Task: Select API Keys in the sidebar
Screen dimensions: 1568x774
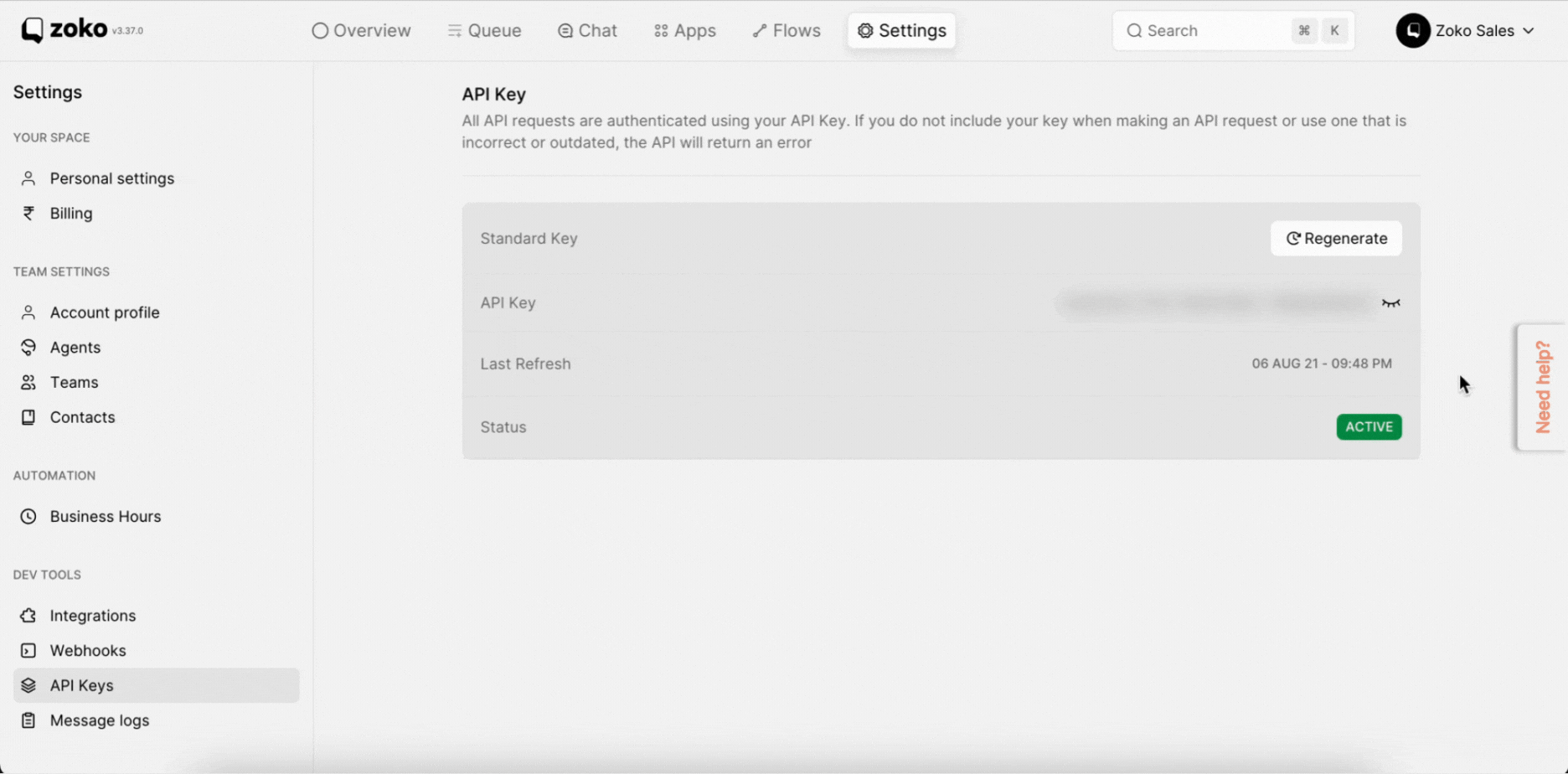Action: pyautogui.click(x=156, y=685)
